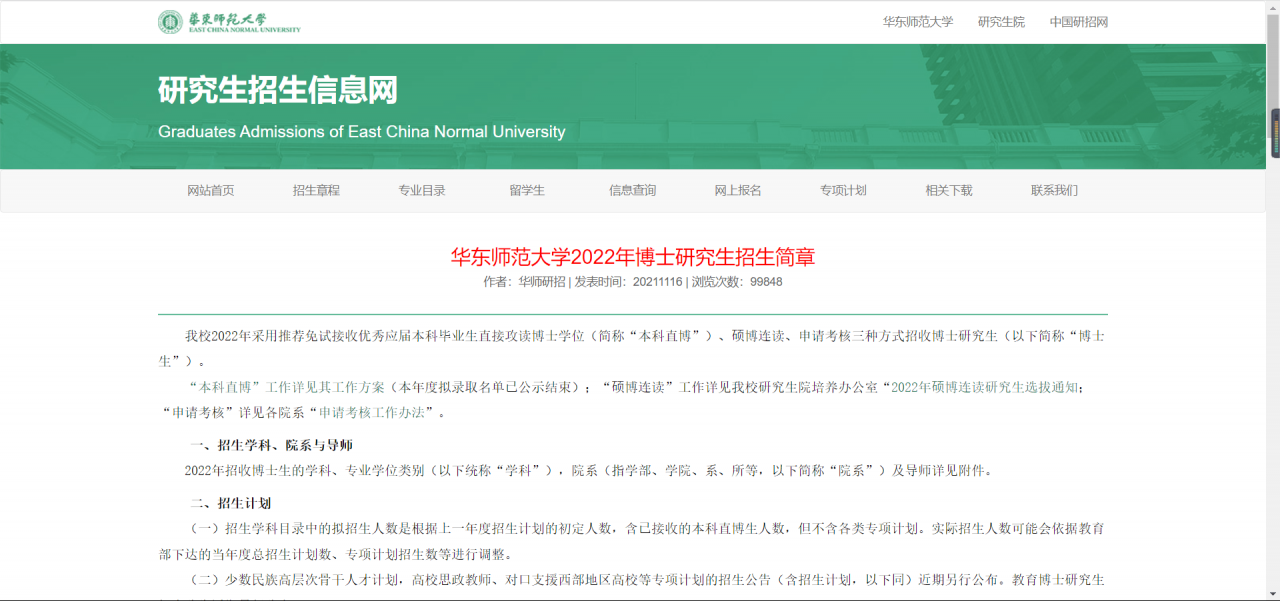Open the “本科直博” link

click(223, 387)
